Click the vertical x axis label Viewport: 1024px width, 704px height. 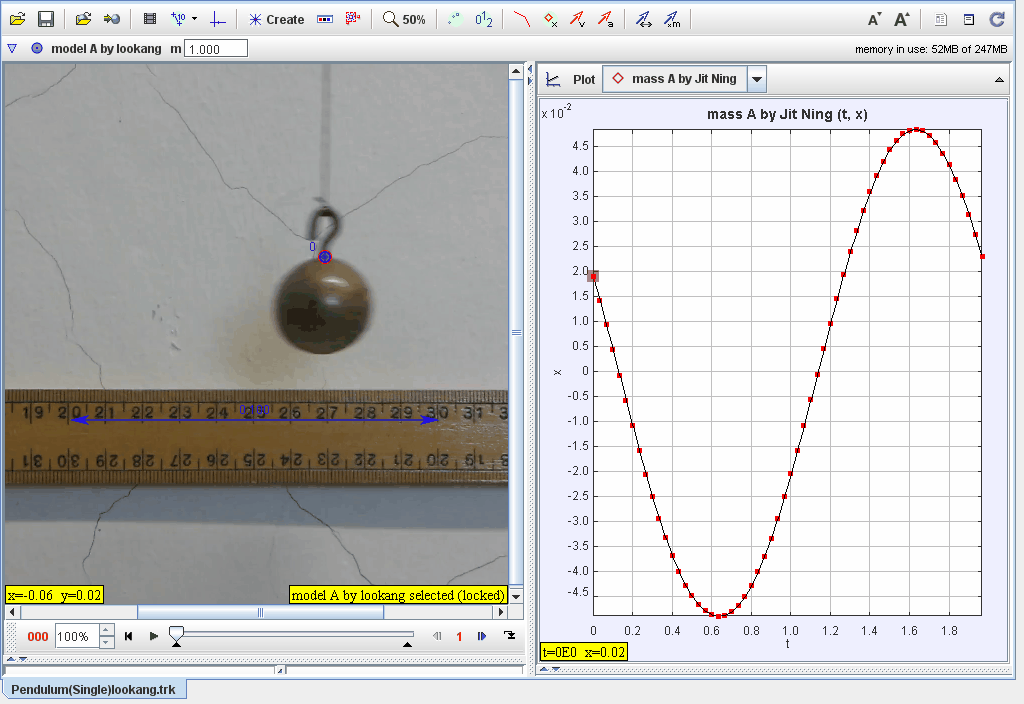point(557,372)
